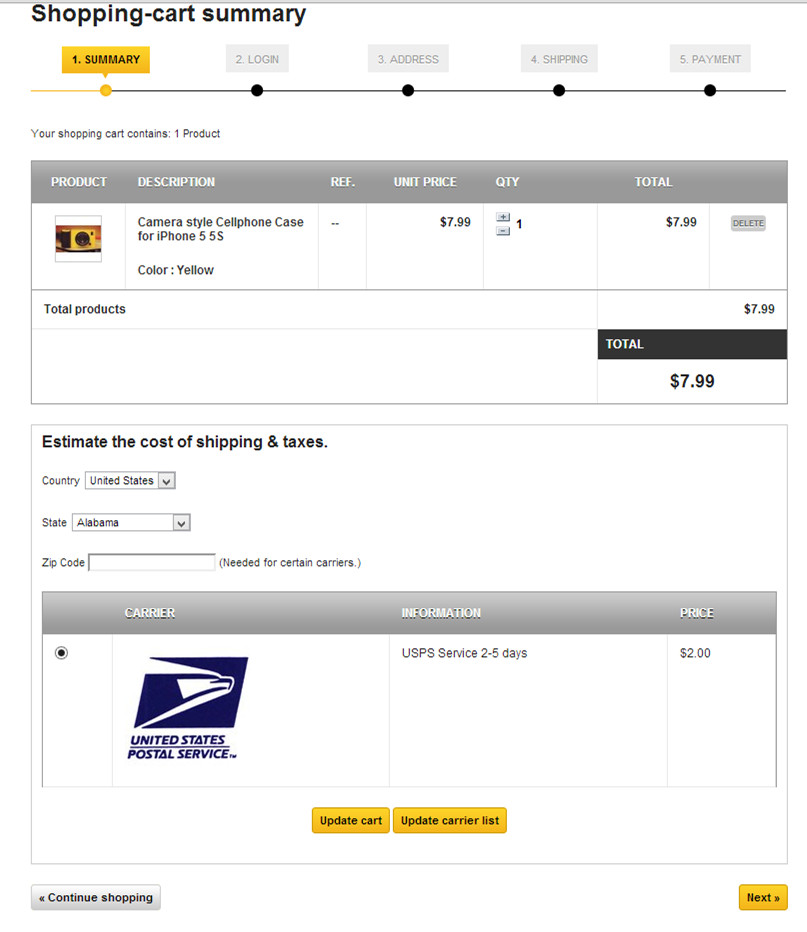The image size is (807, 932).
Task: Click the yellow Summary progress dot
Action: tap(106, 90)
